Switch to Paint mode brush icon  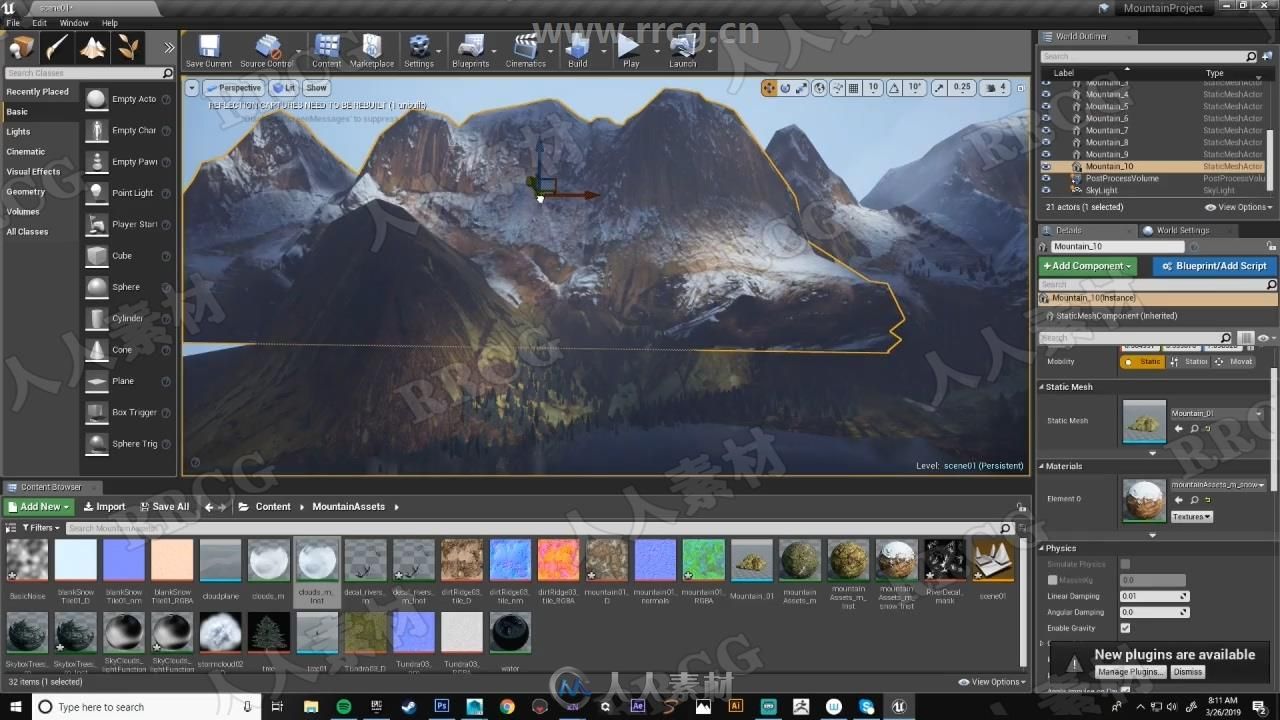click(57, 47)
